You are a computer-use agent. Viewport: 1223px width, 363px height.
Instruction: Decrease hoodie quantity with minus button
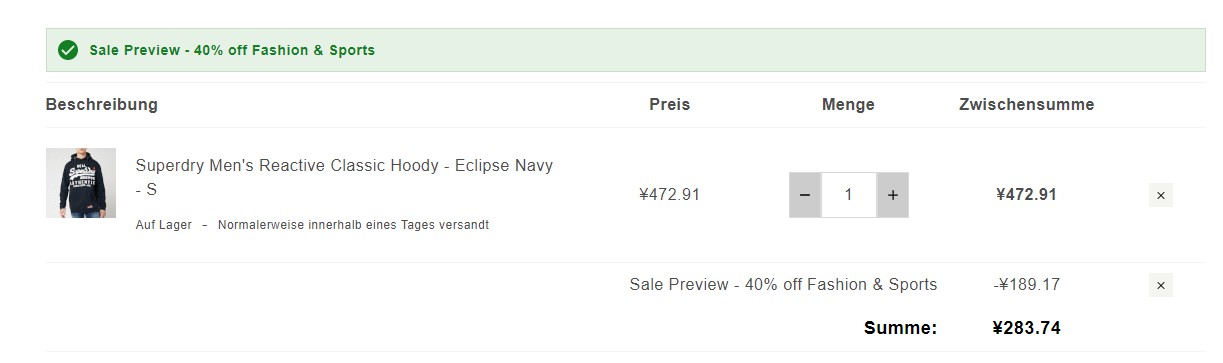(x=805, y=195)
